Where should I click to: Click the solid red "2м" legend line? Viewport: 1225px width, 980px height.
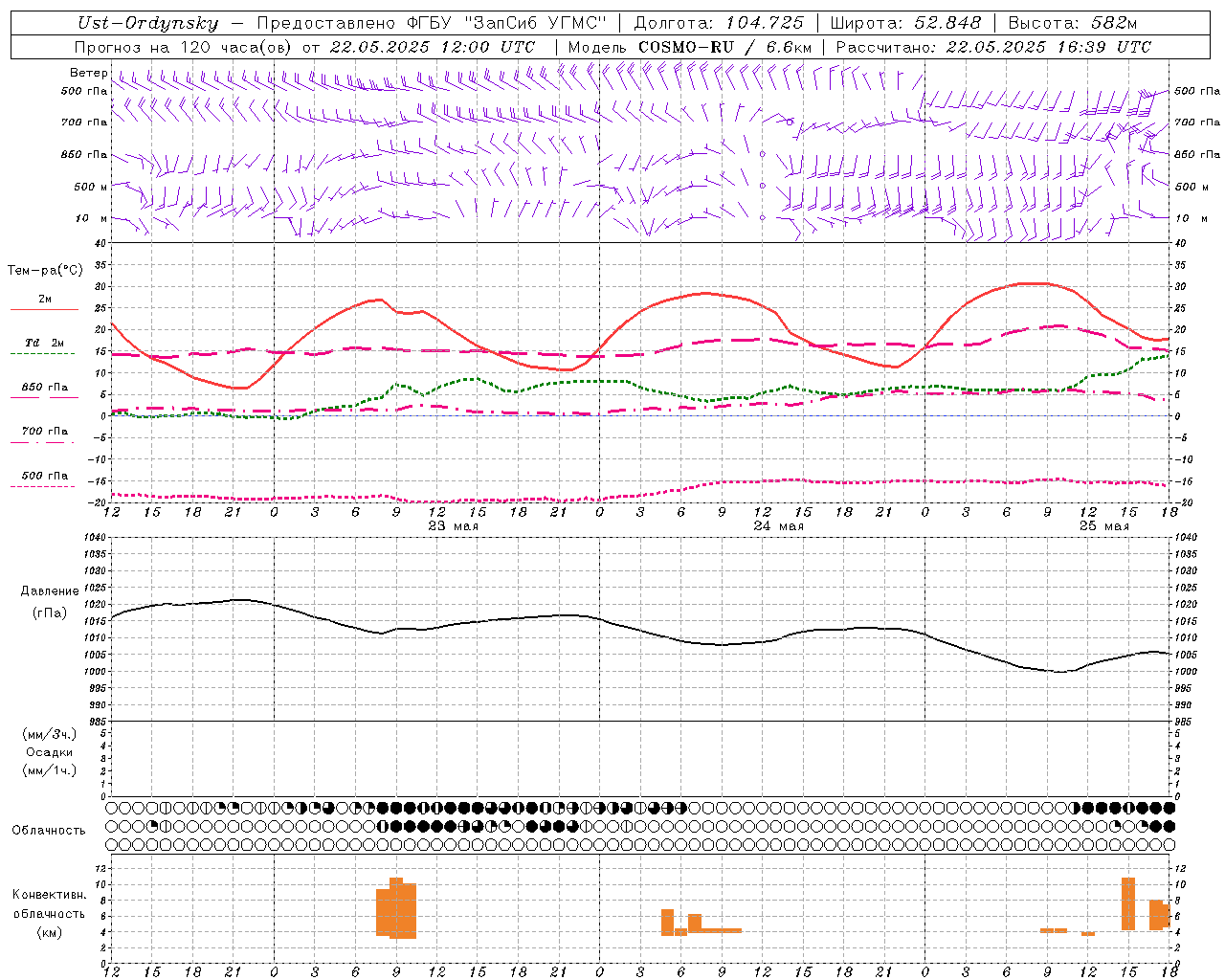(x=44, y=309)
